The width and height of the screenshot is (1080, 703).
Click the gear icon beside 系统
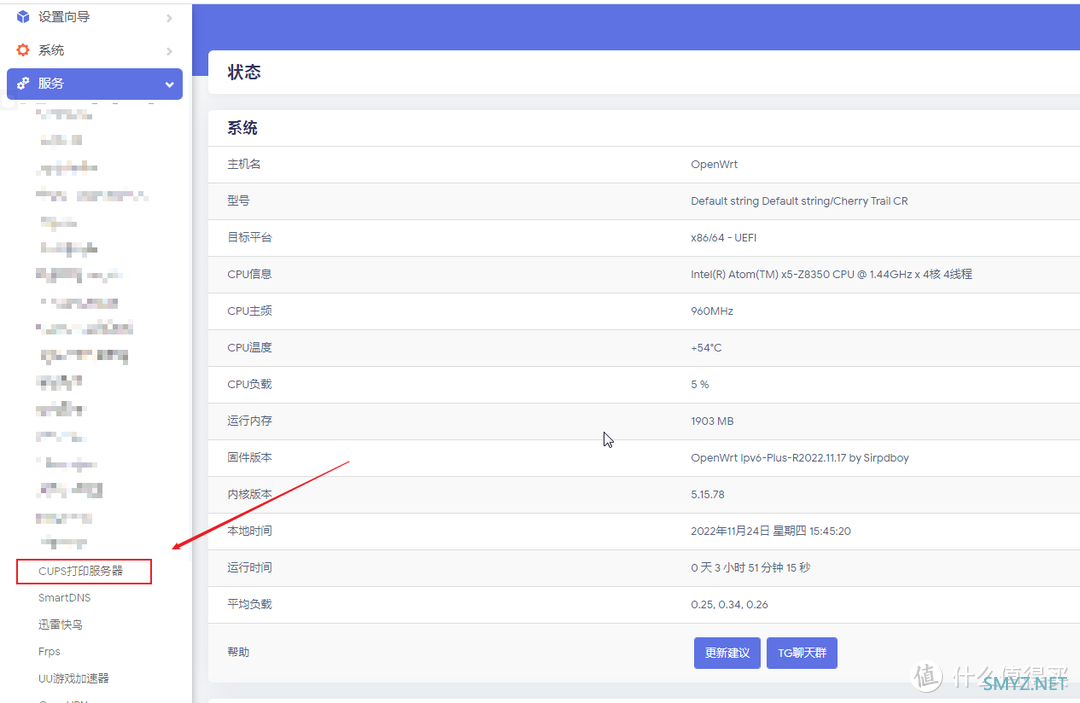pos(23,50)
